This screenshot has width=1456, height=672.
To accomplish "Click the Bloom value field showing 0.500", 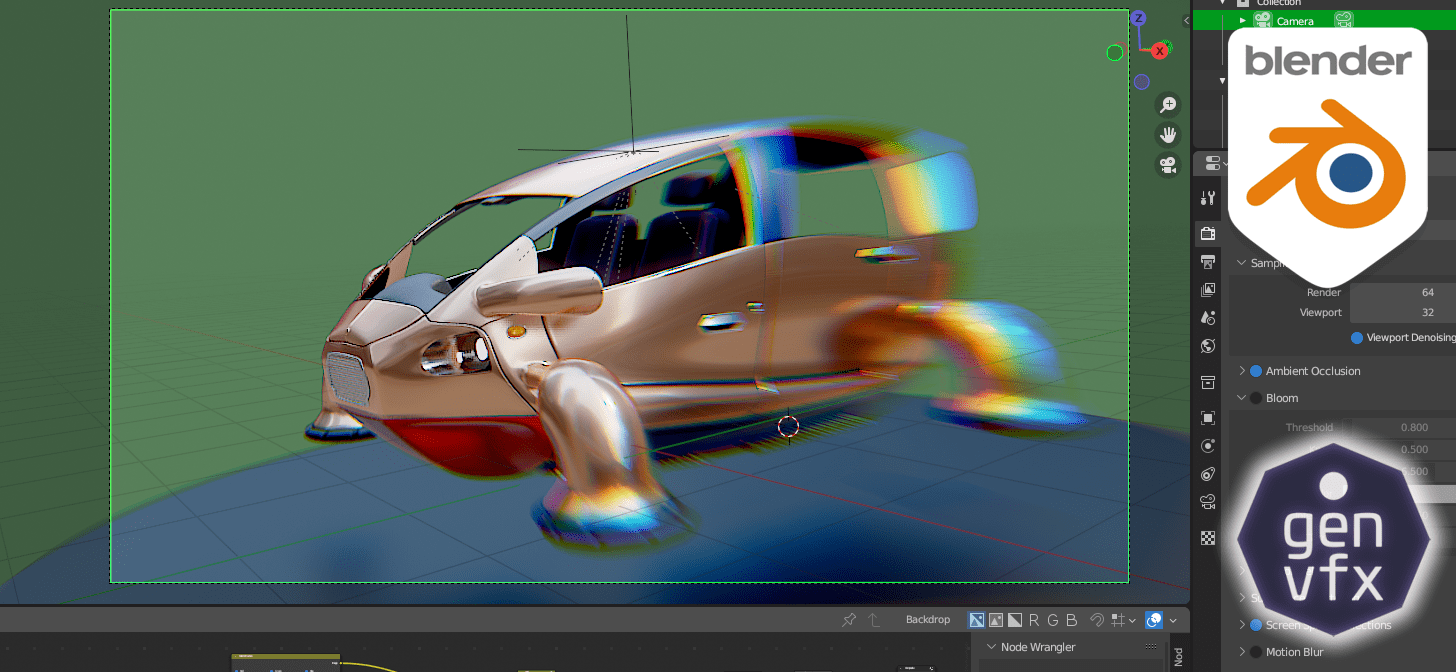I will click(x=1397, y=450).
